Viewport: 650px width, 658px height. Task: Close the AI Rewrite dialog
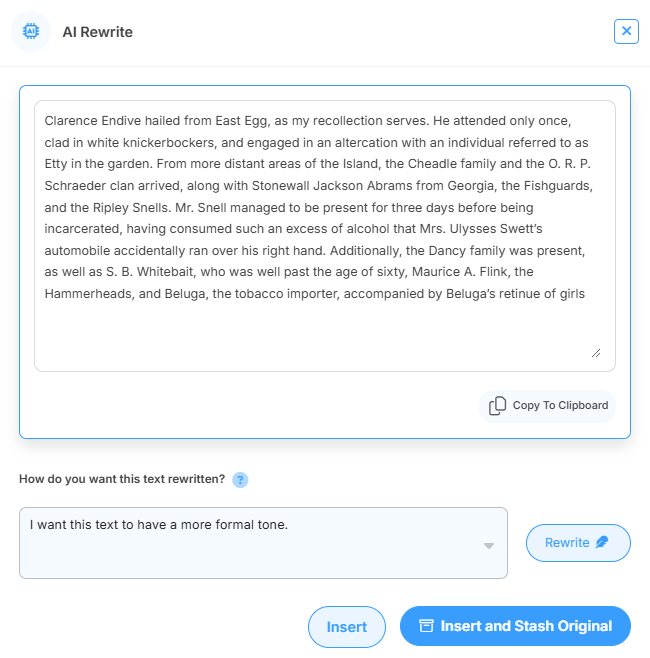[x=626, y=31]
